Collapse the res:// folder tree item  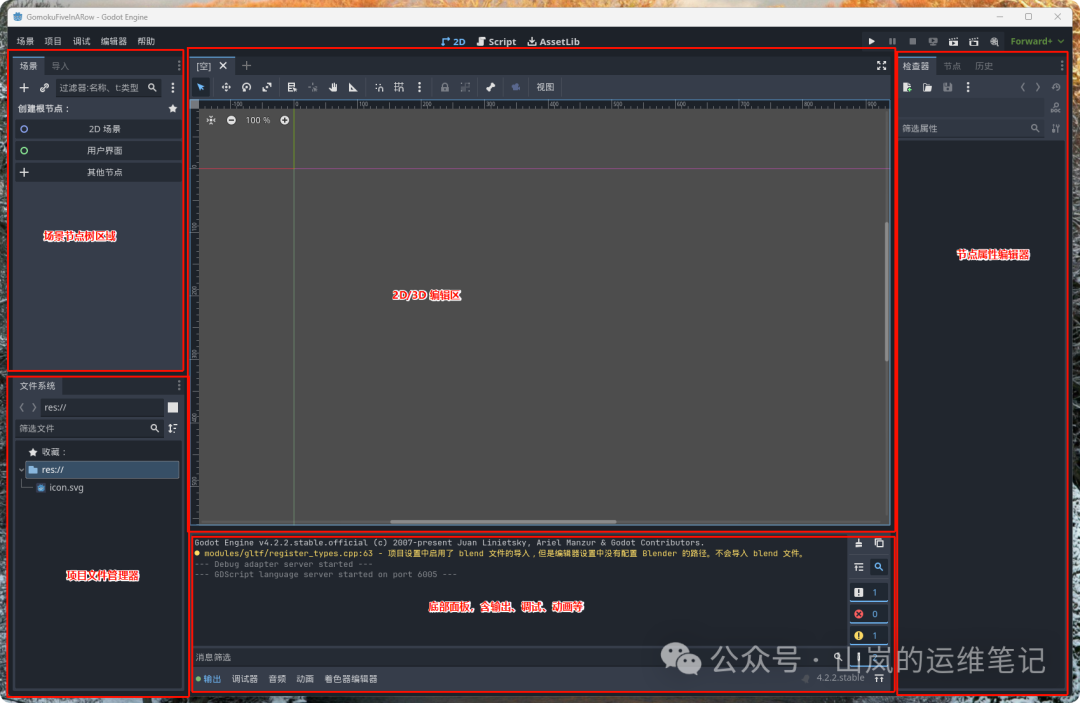tap(22, 469)
